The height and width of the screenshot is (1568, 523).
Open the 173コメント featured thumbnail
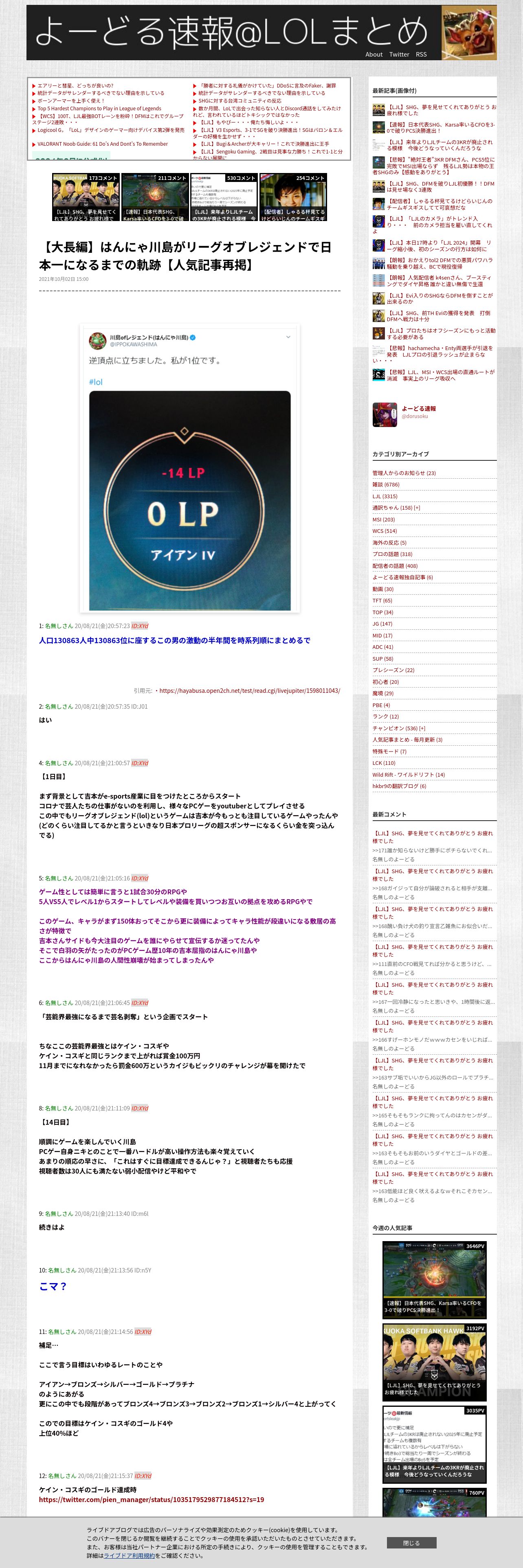pyautogui.click(x=86, y=197)
